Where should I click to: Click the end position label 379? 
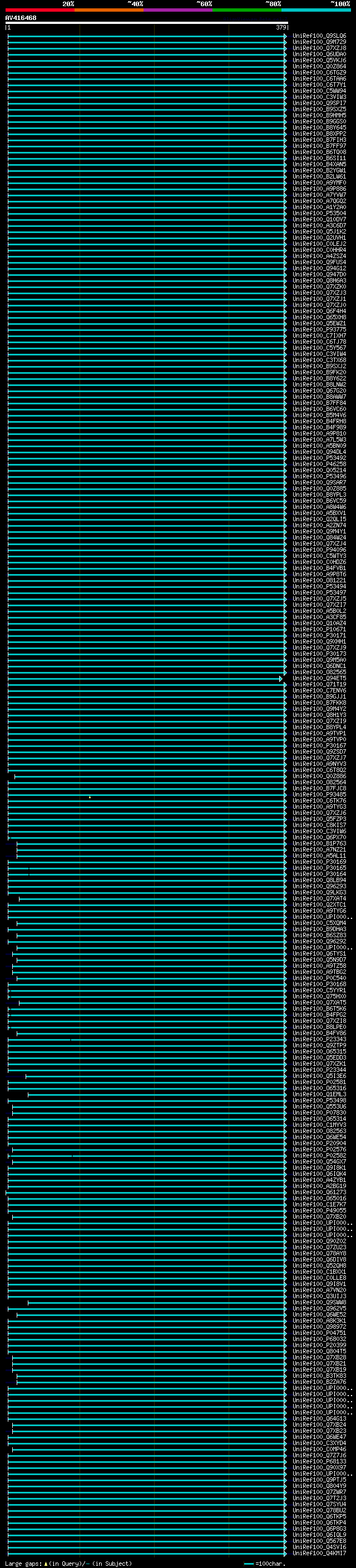tap(280, 27)
